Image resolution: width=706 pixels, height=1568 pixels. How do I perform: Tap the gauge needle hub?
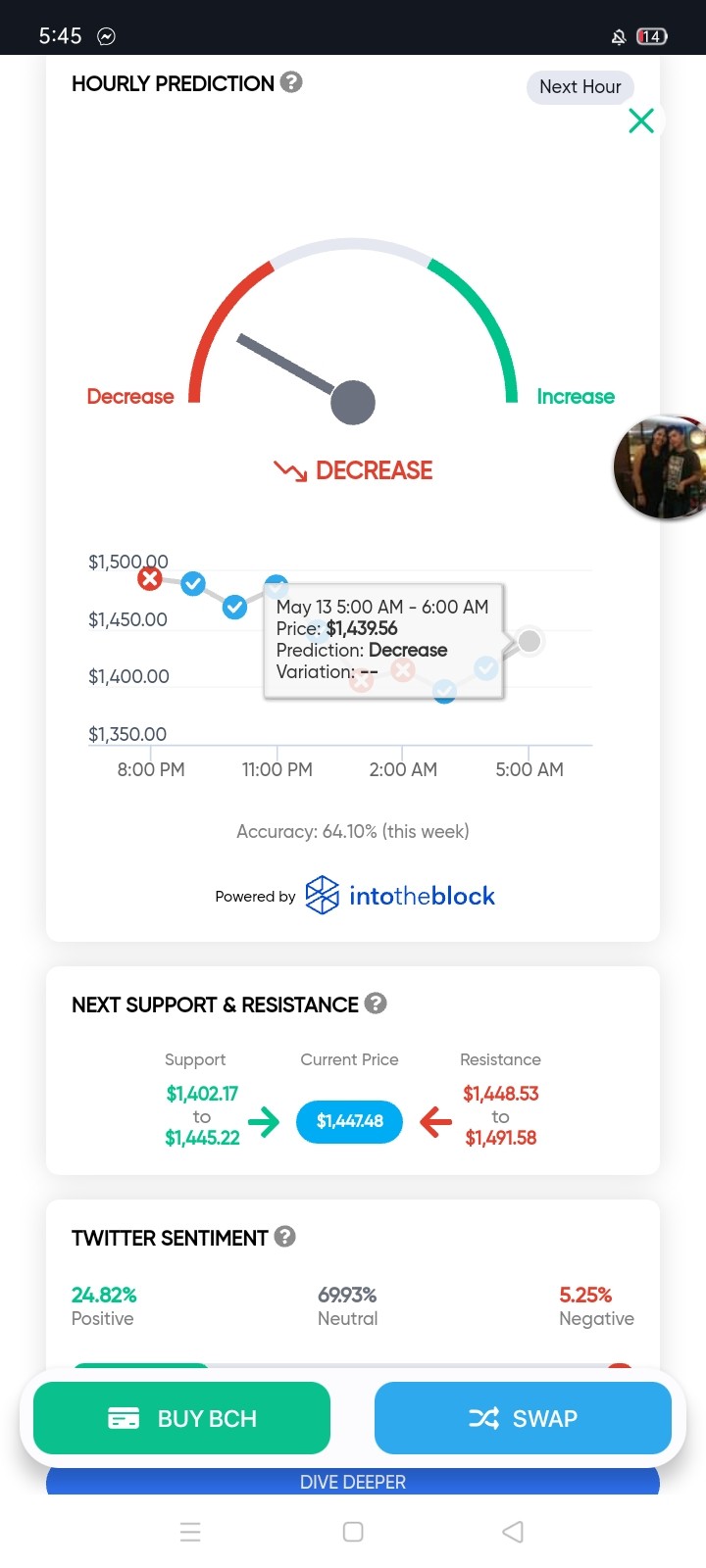click(353, 402)
